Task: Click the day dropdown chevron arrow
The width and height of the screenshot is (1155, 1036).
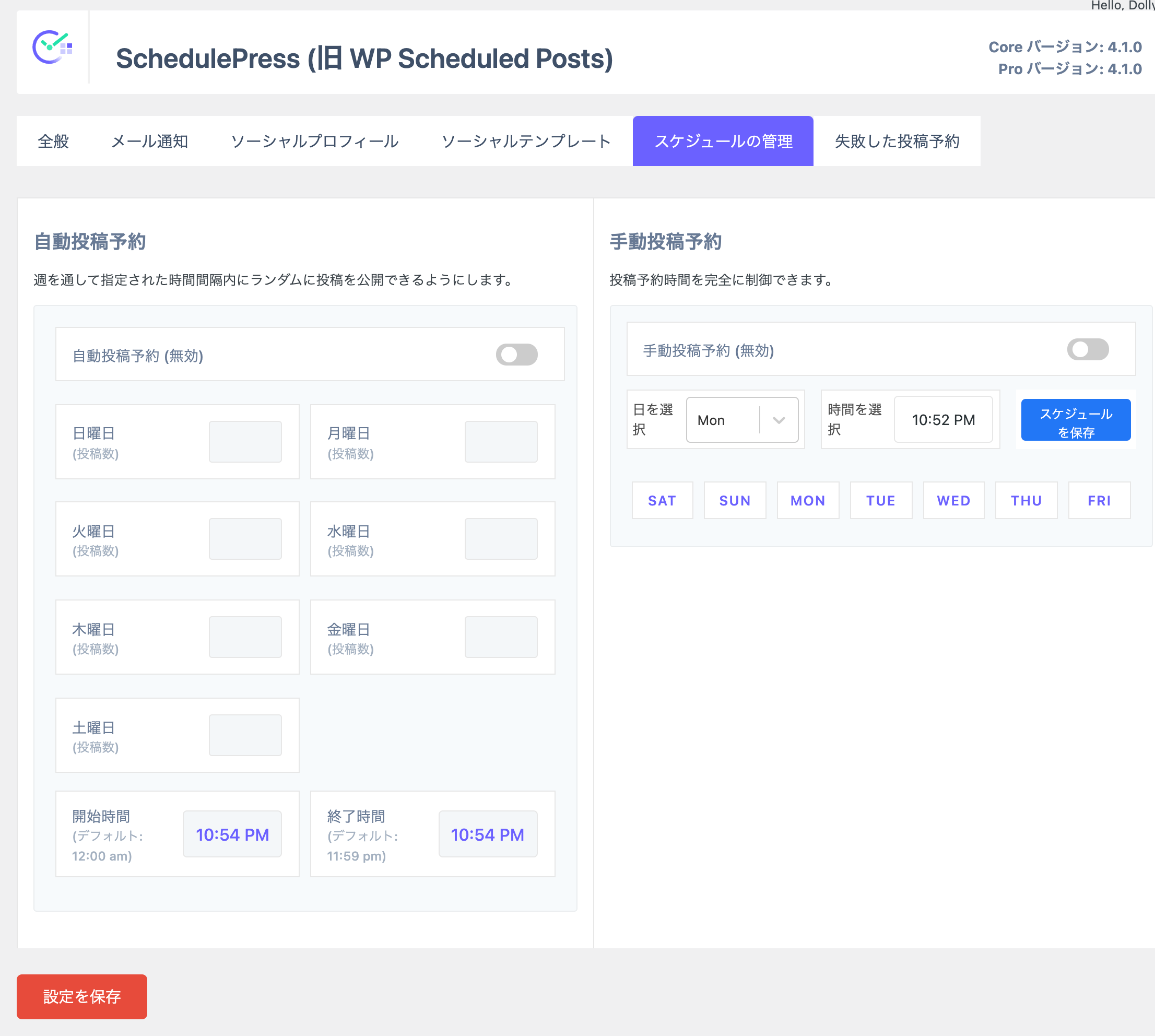Action: tap(779, 421)
